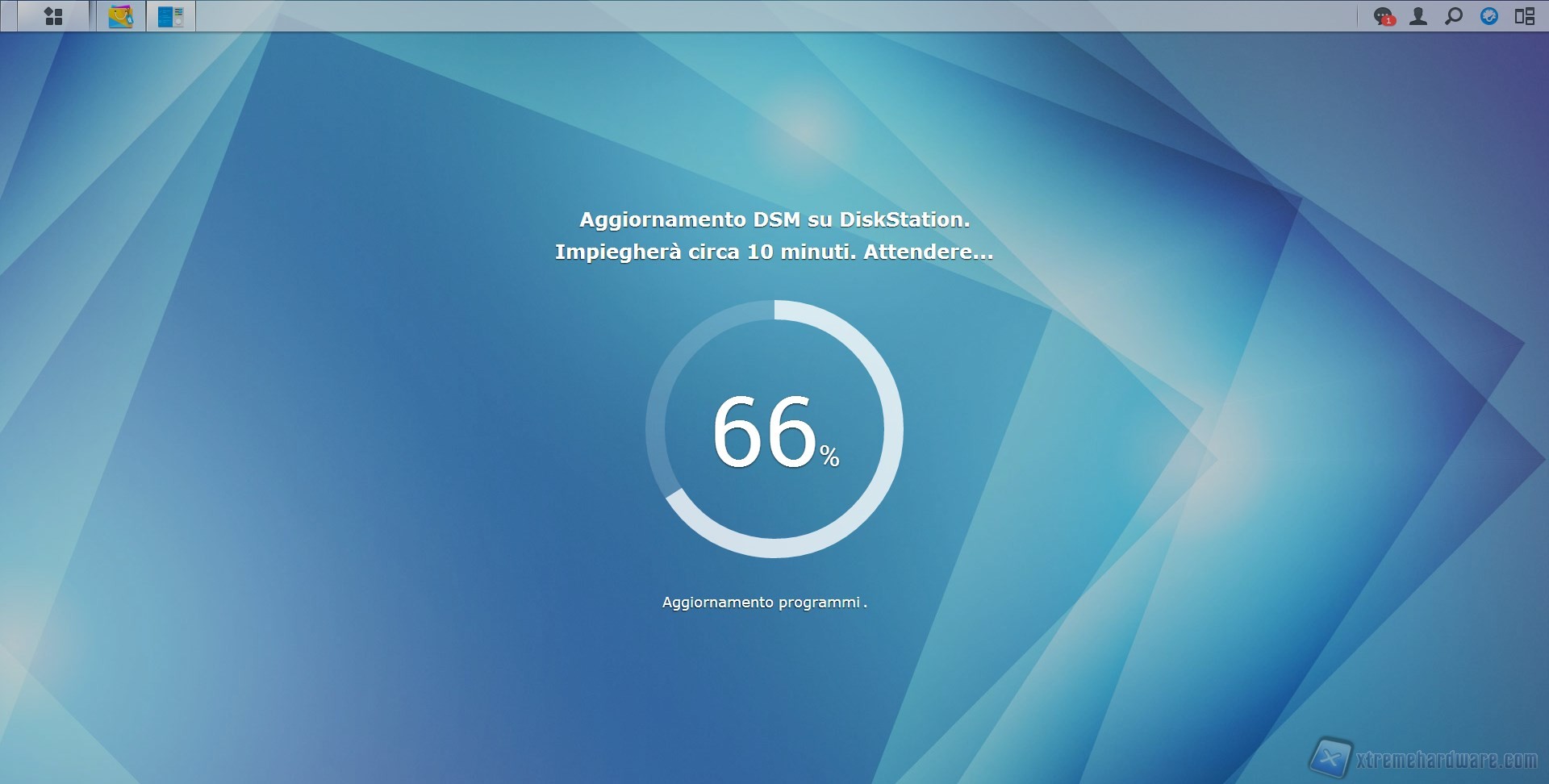Open the user Options menu
Image resolution: width=1549 pixels, height=784 pixels.
tap(1418, 16)
